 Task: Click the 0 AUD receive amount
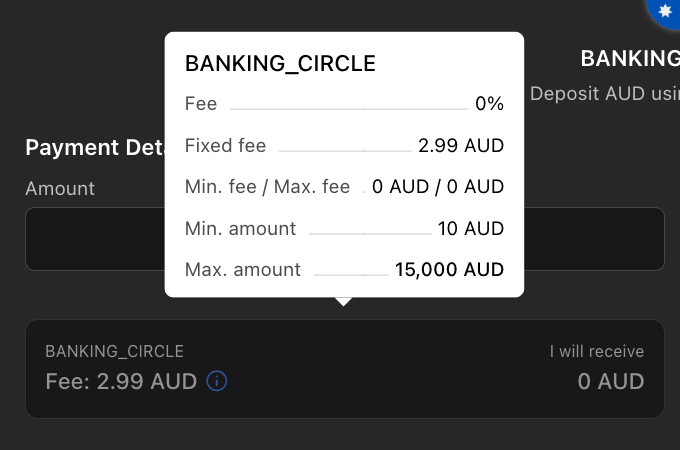pyautogui.click(x=611, y=381)
